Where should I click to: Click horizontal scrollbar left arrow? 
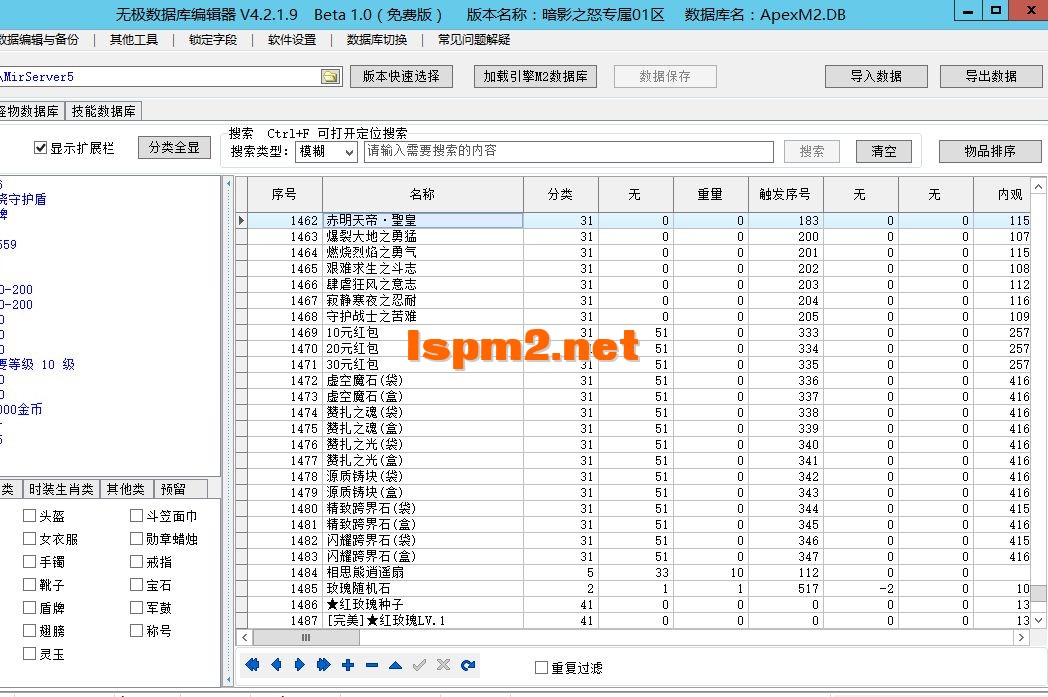(245, 638)
